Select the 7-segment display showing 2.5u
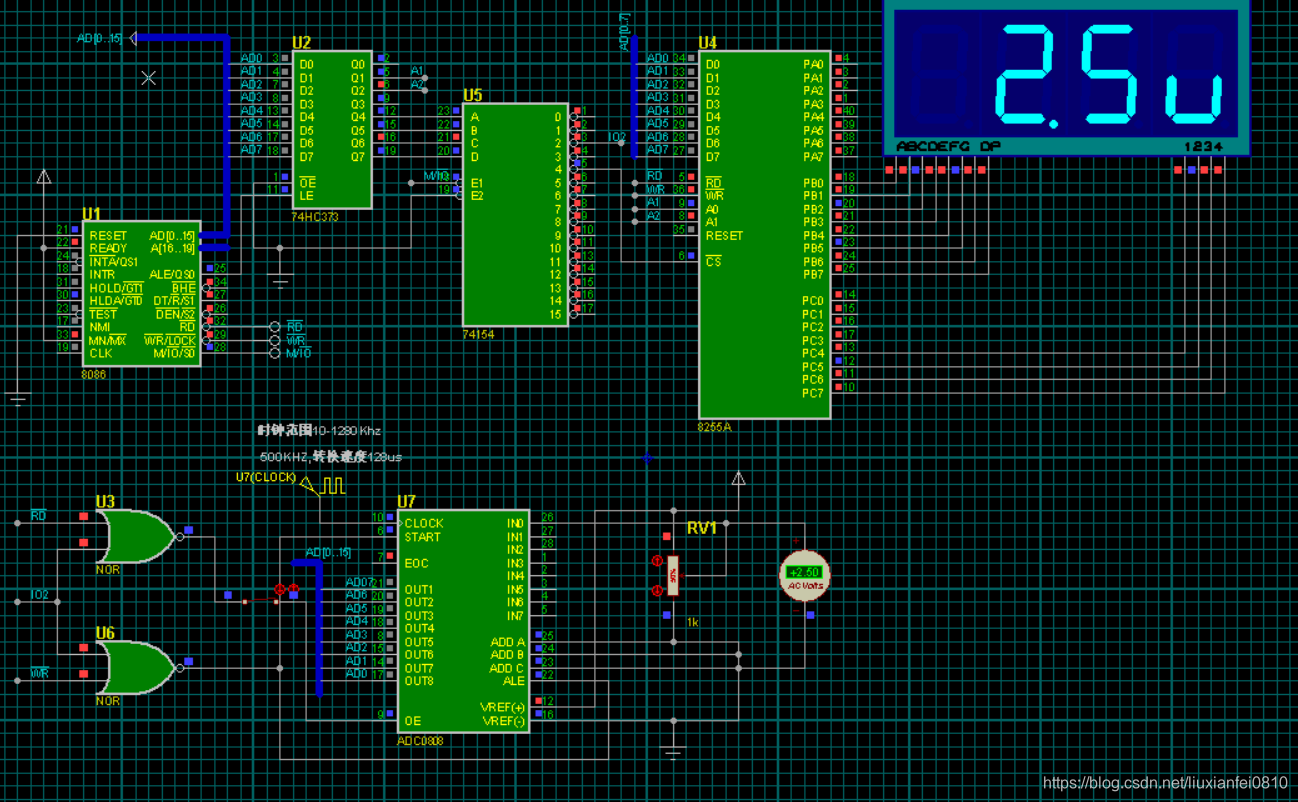Screen dimensions: 1298x802 [x=1066, y=78]
